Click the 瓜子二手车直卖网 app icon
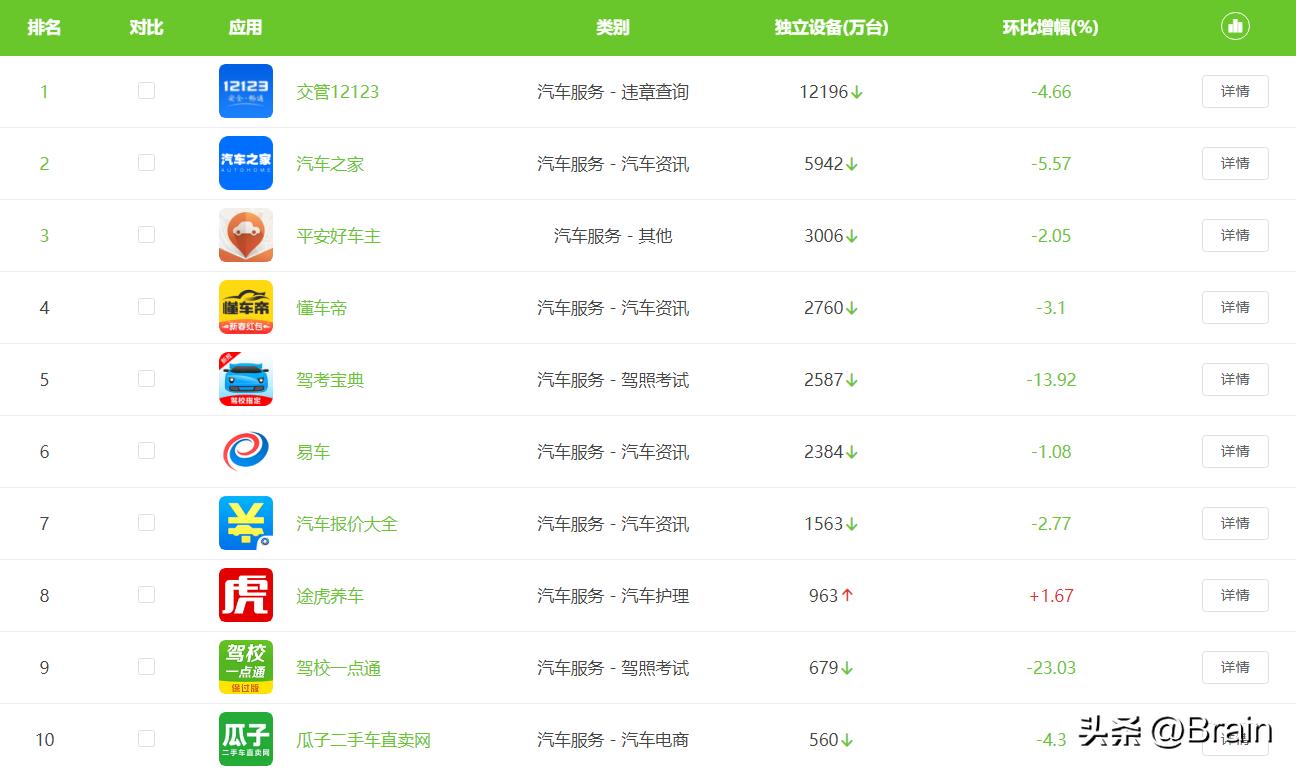The image size is (1296, 771). [245, 739]
